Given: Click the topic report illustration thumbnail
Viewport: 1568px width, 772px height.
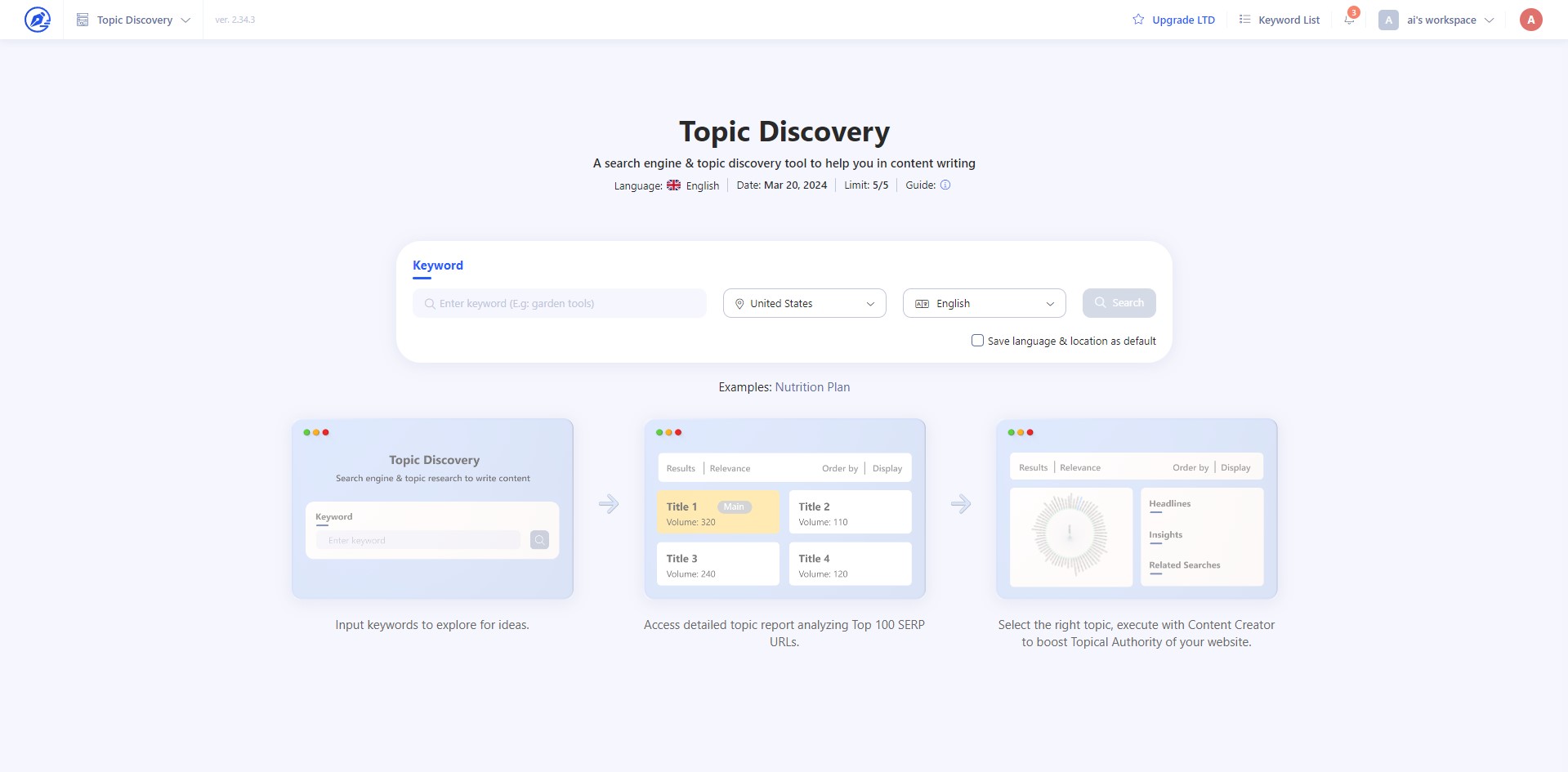Looking at the screenshot, I should click(x=784, y=509).
